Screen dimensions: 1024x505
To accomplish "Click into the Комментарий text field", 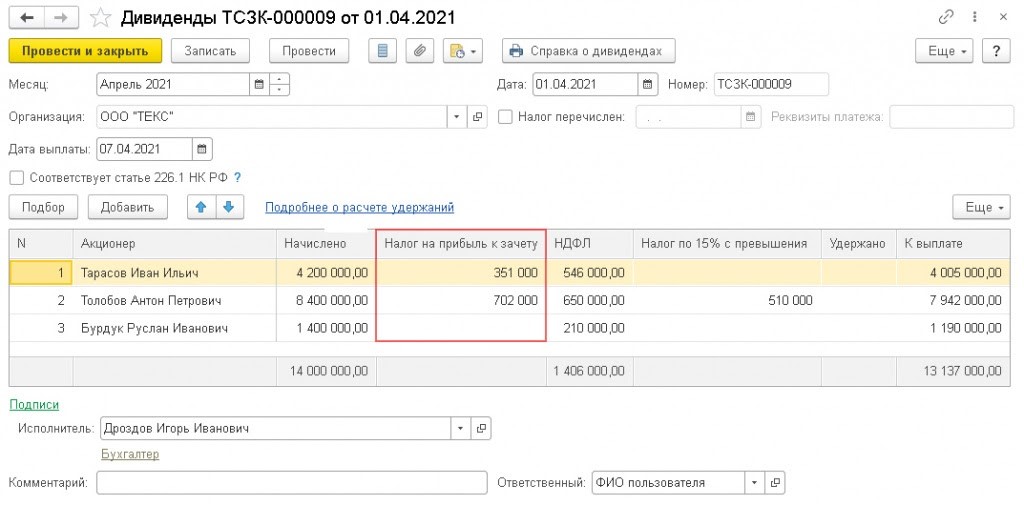I will coord(291,483).
